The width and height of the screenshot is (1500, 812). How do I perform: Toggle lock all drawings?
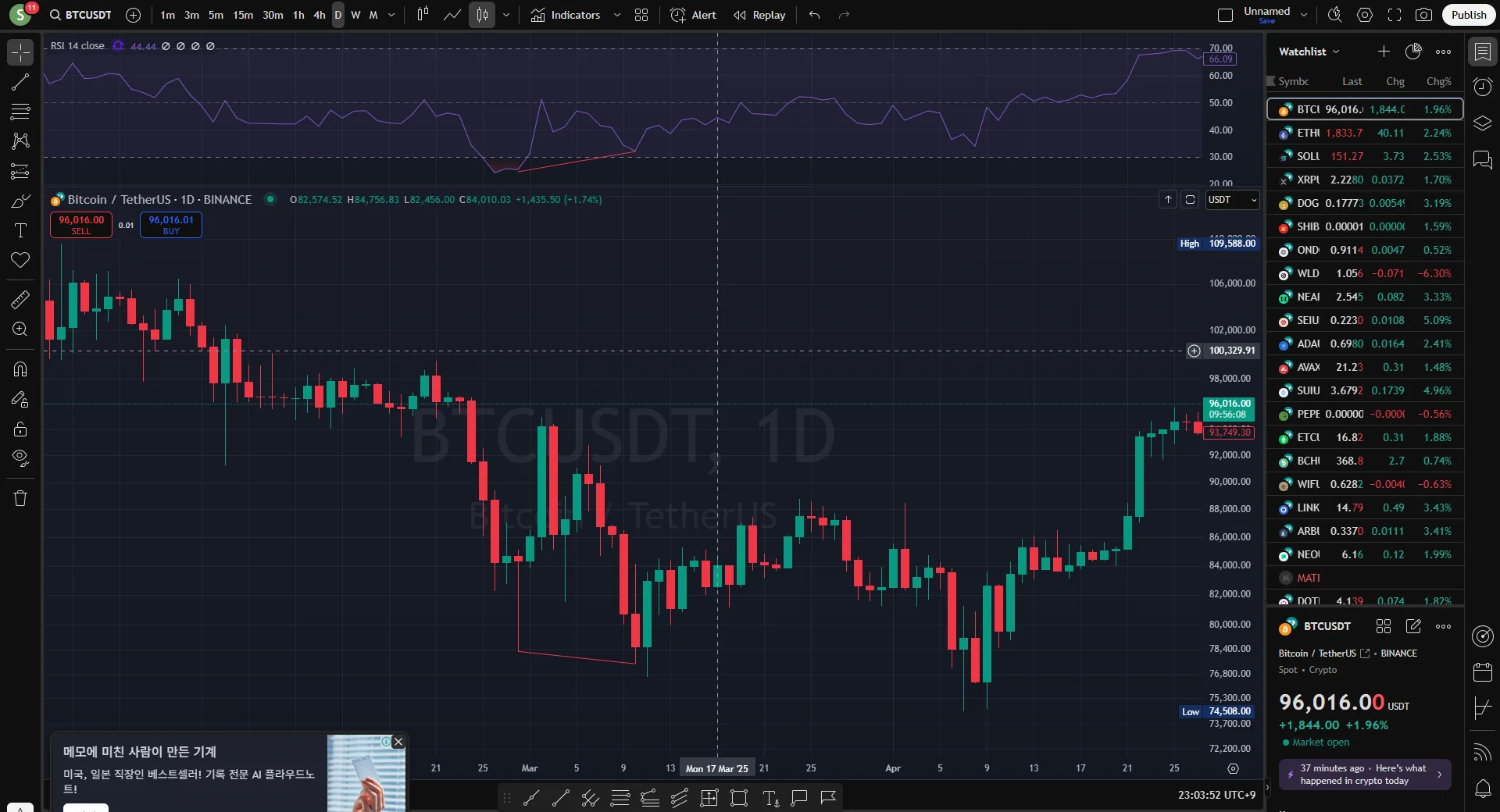tap(20, 429)
